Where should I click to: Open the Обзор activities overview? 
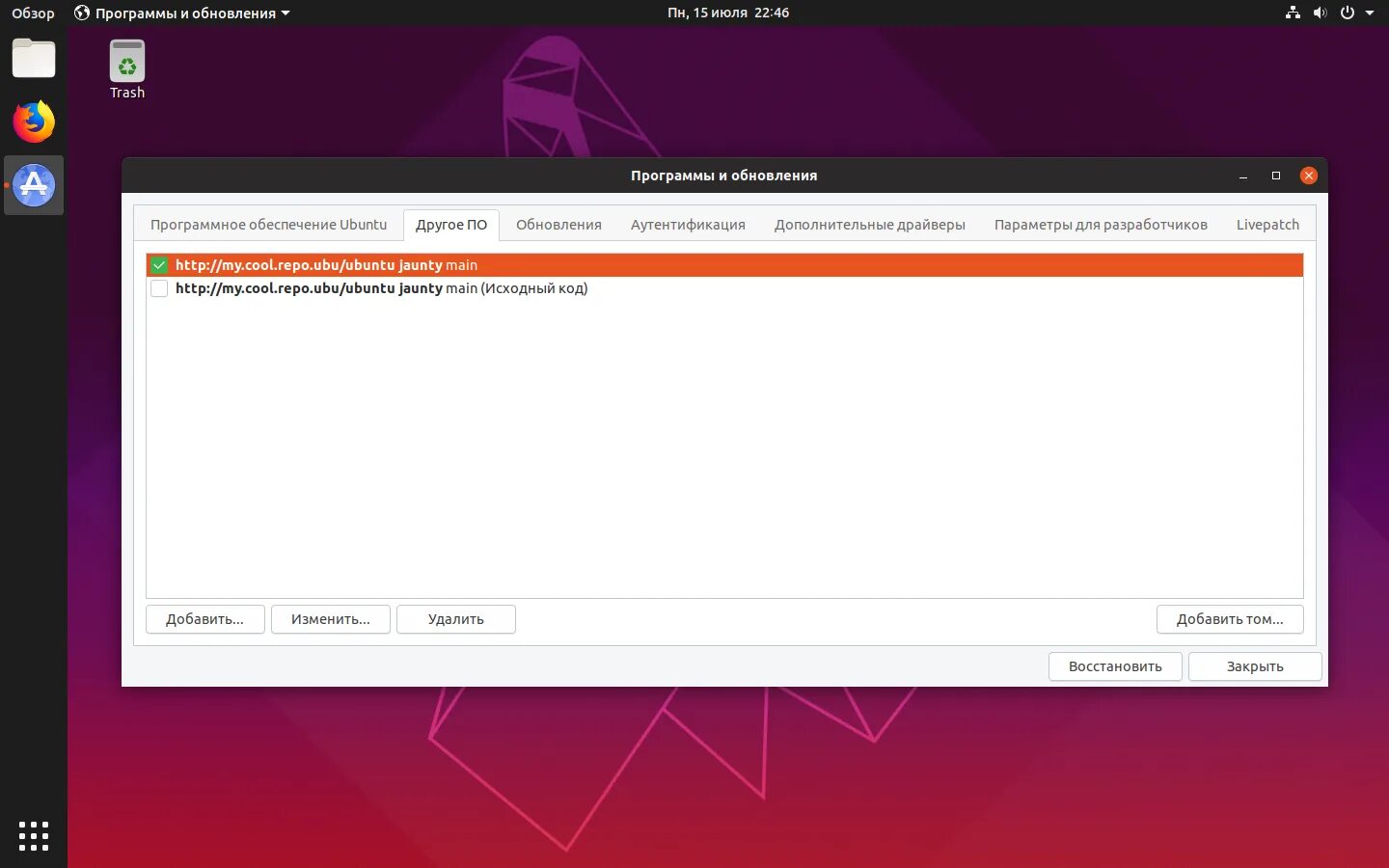tap(33, 13)
